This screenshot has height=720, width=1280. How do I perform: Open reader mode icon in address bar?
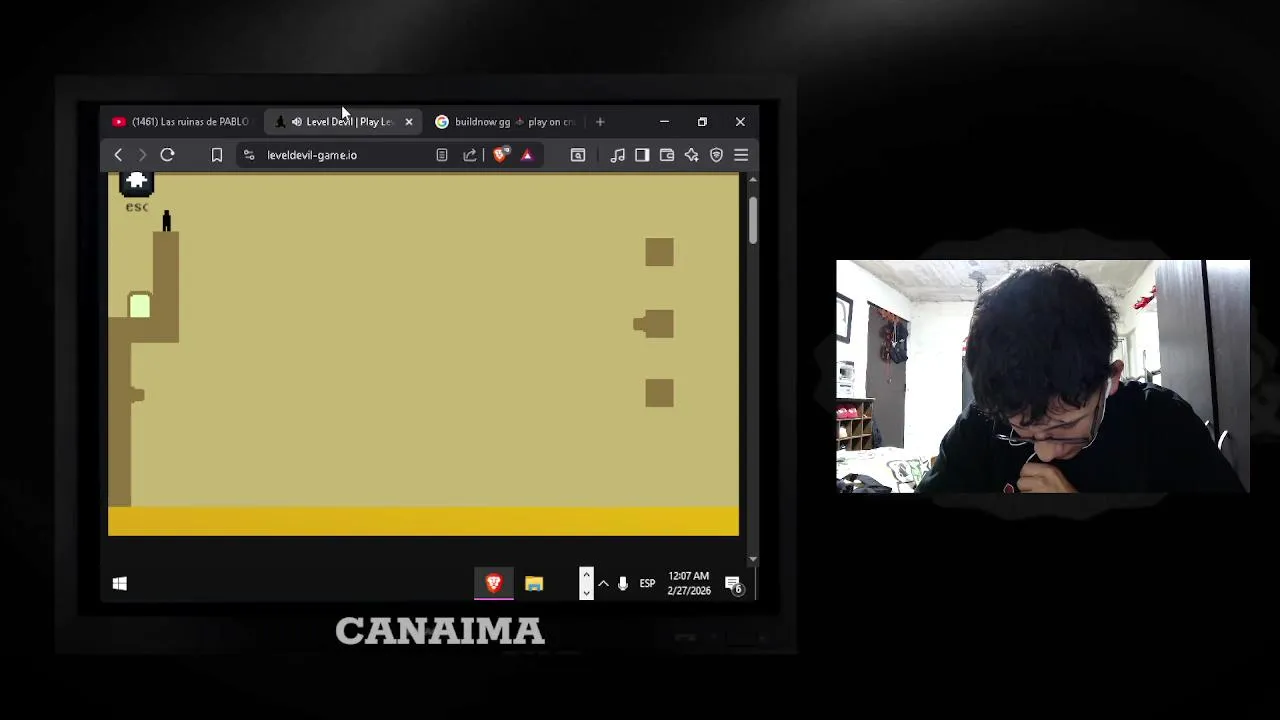(442, 155)
